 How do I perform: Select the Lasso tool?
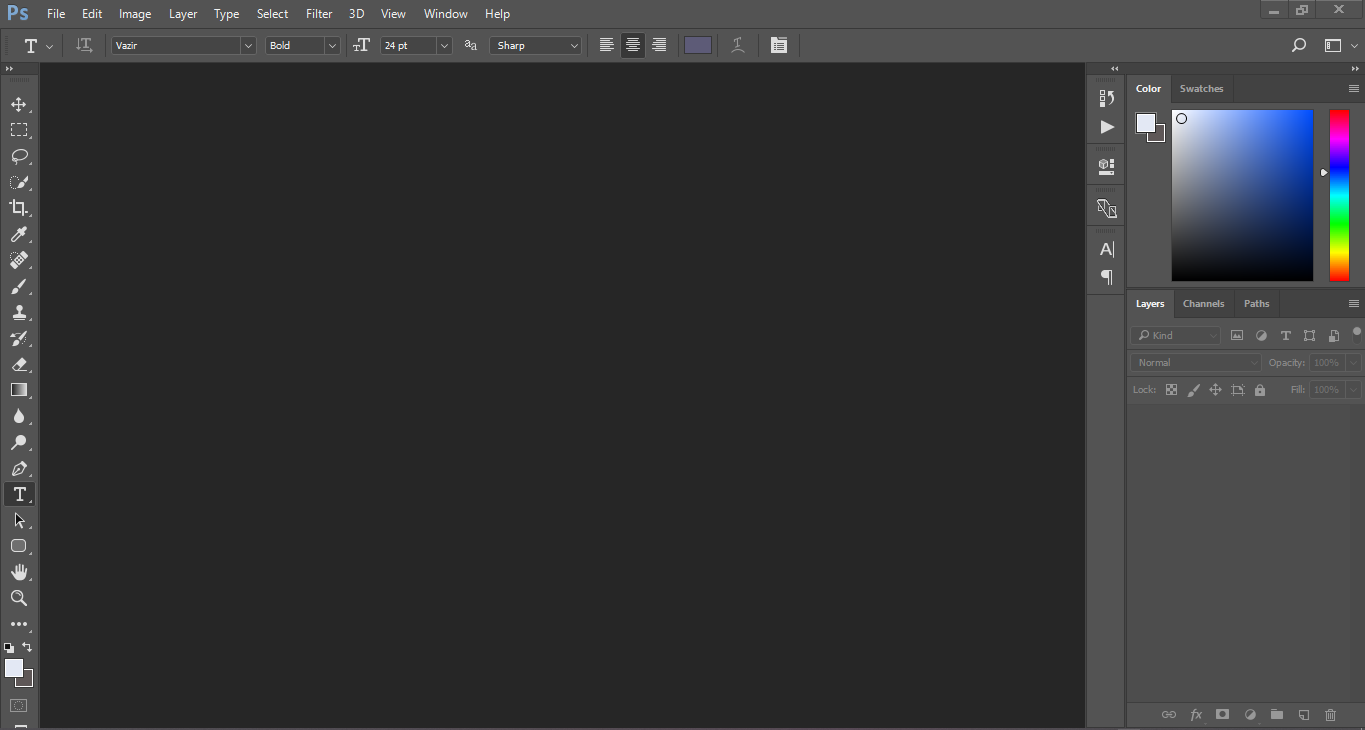click(18, 156)
